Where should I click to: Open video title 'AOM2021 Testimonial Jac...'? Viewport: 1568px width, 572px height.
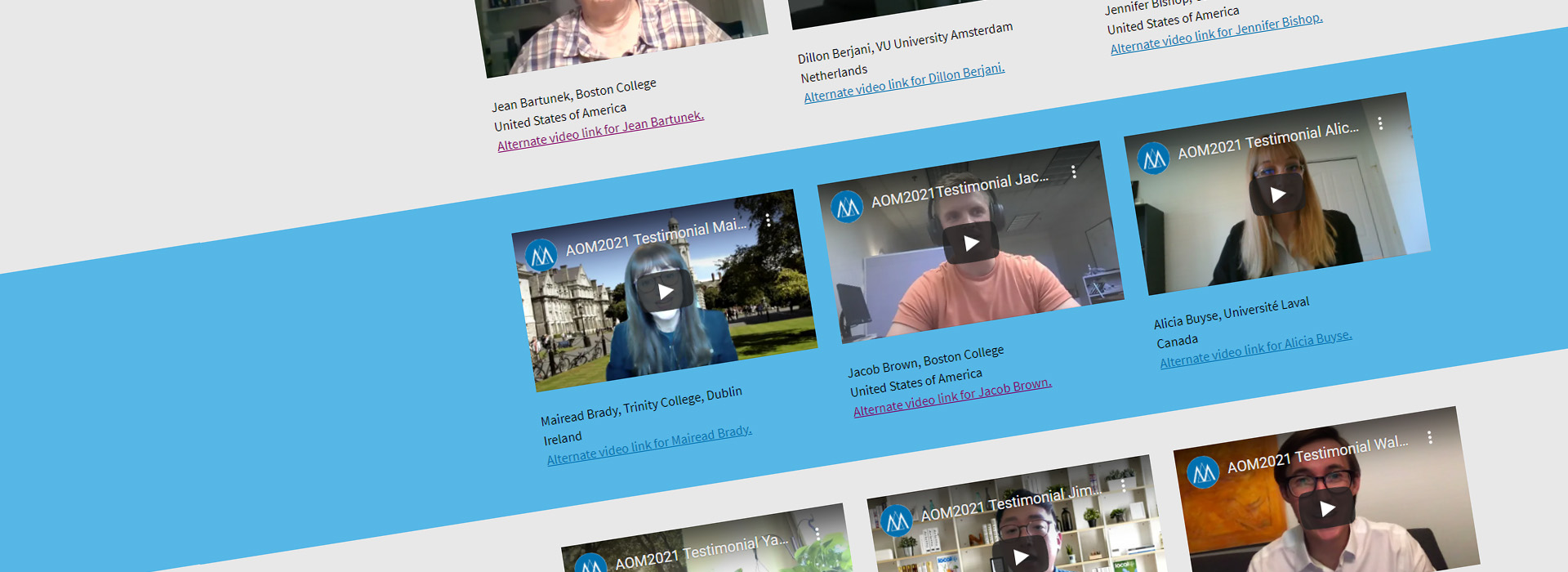(960, 189)
